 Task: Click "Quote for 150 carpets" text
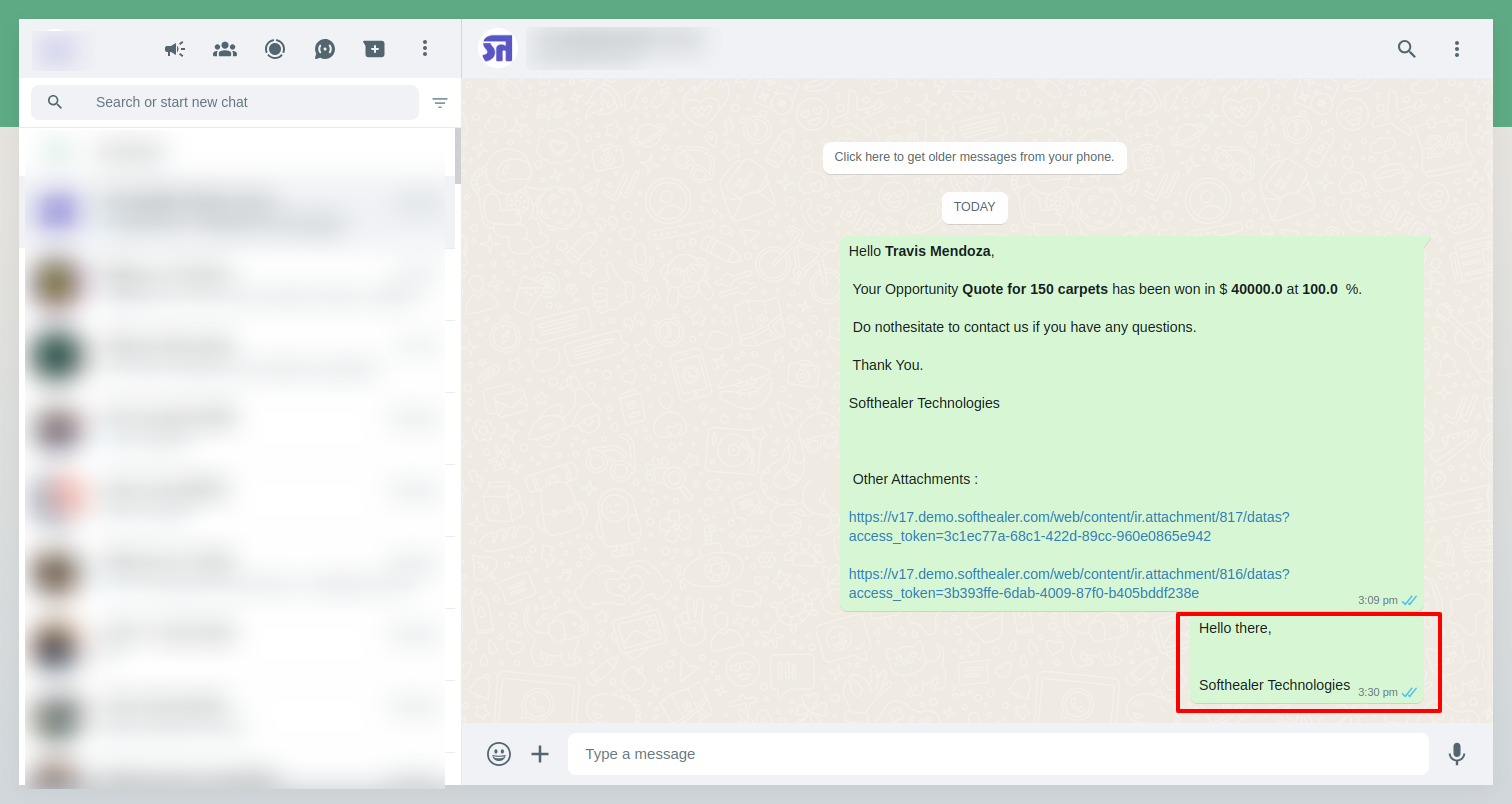pos(1035,289)
